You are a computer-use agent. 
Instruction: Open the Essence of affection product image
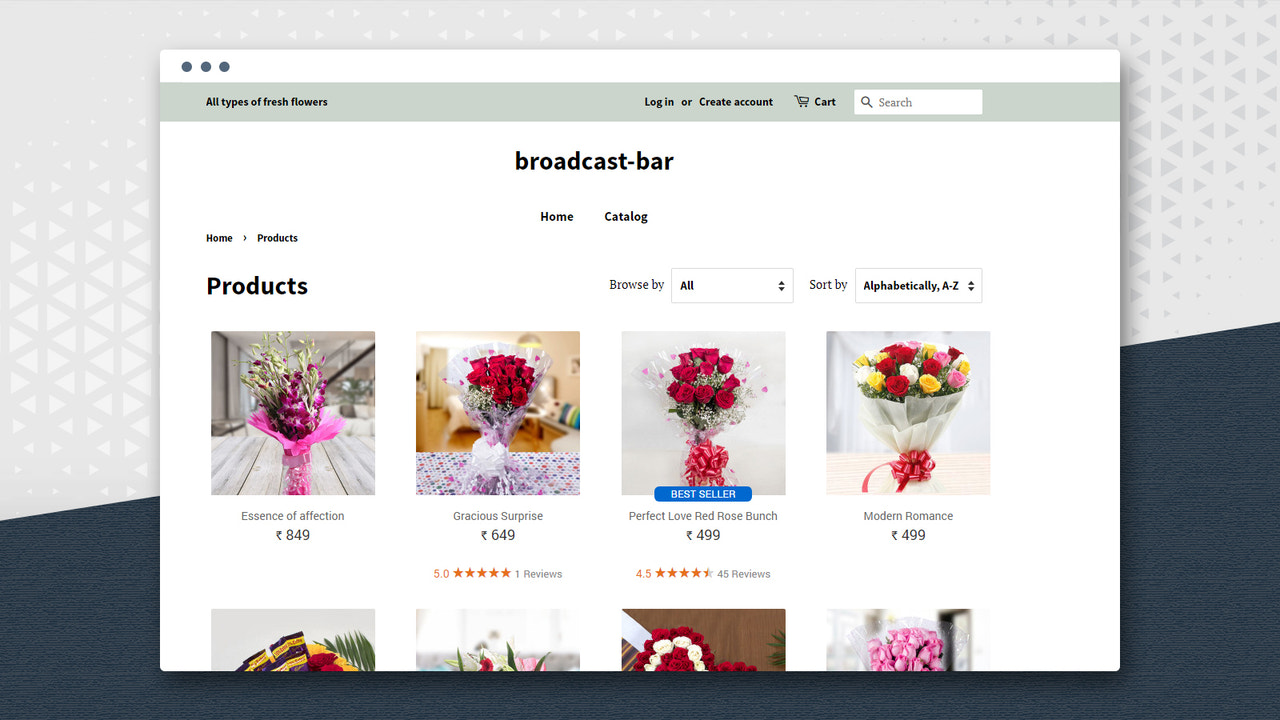[x=292, y=412]
